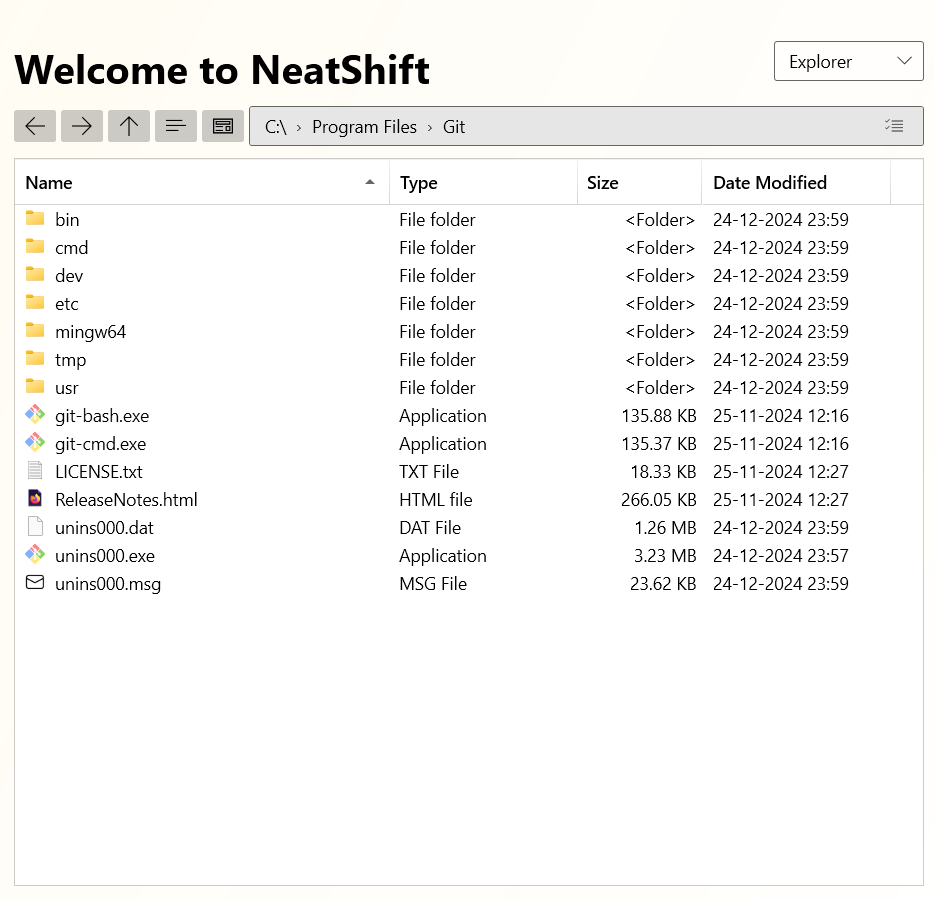Image resolution: width=935 pixels, height=899 pixels.
Task: Toggle sorting by Date Modified column
Action: point(769,182)
